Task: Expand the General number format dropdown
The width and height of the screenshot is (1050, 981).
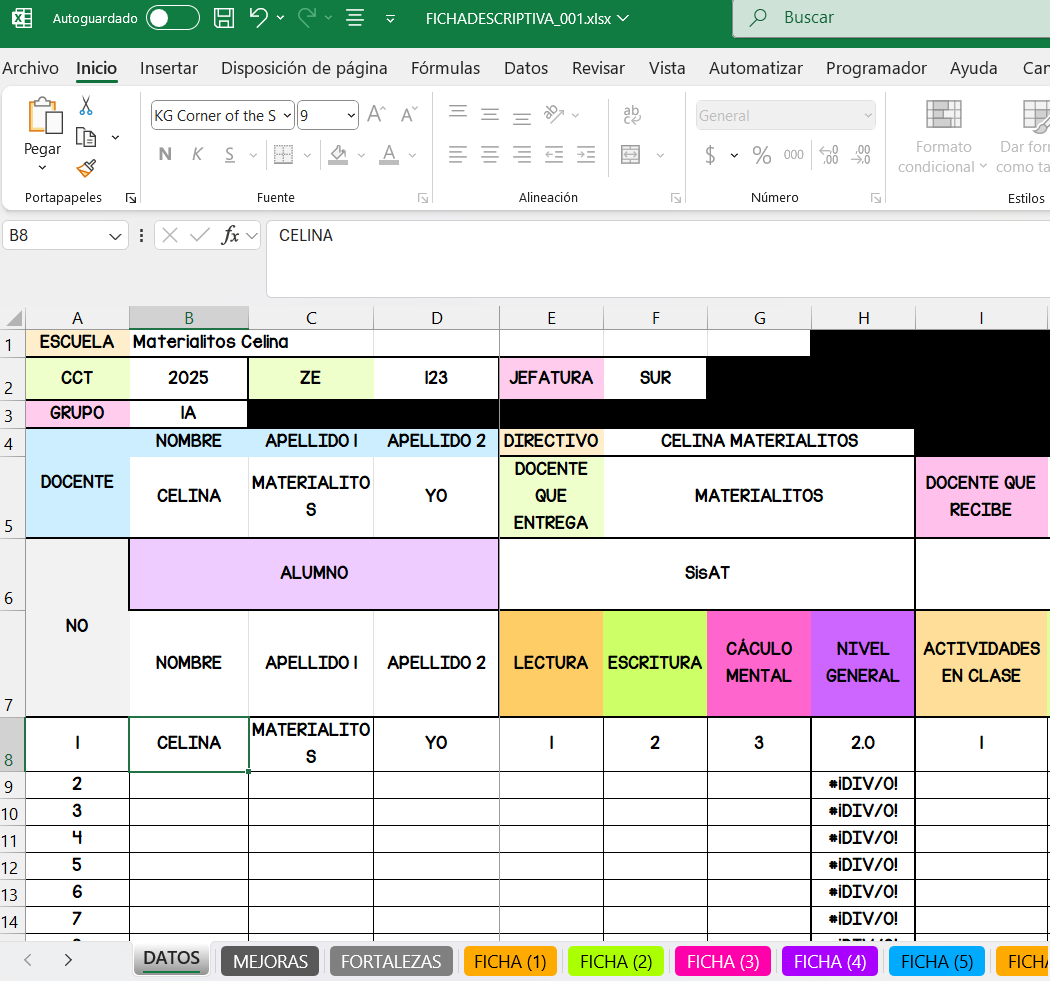Action: click(868, 115)
